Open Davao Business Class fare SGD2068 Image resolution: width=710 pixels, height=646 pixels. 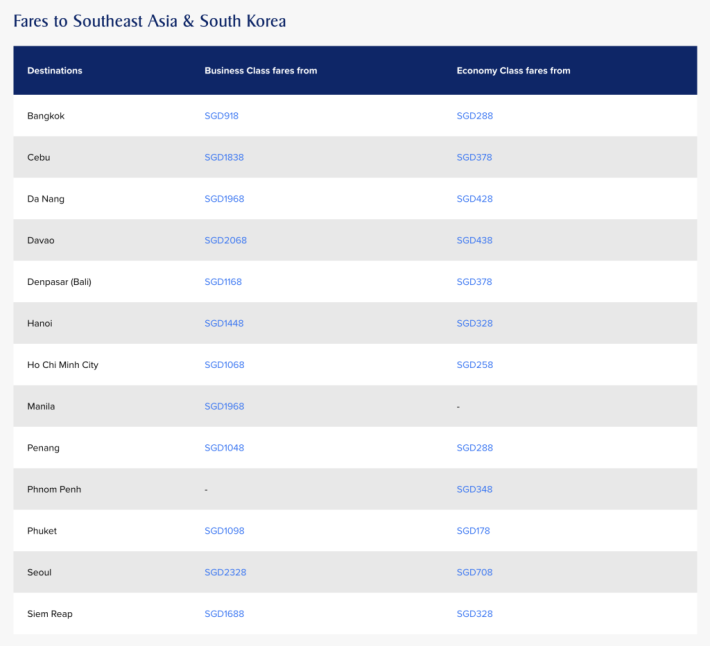[224, 241]
